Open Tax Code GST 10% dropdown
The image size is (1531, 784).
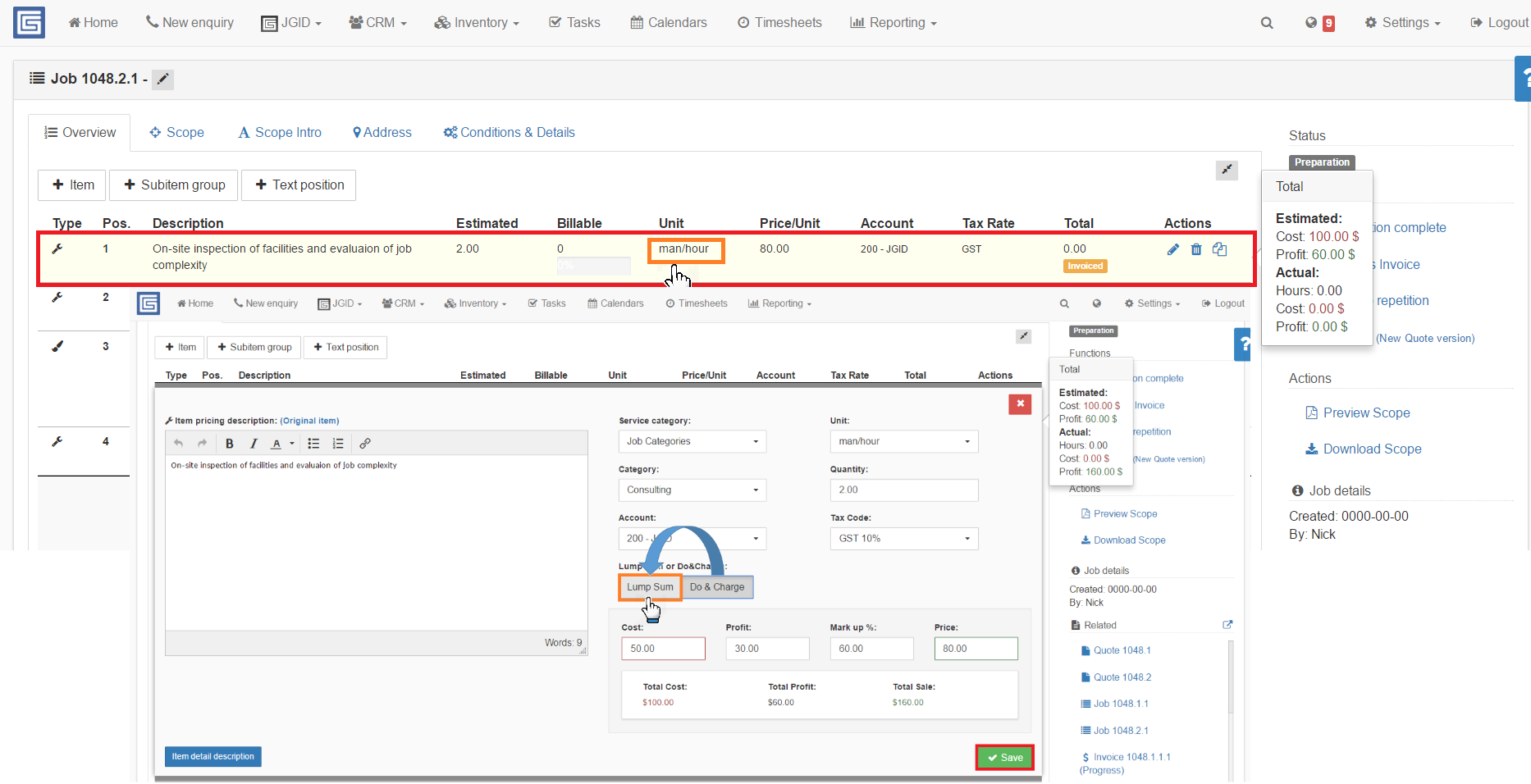904,538
